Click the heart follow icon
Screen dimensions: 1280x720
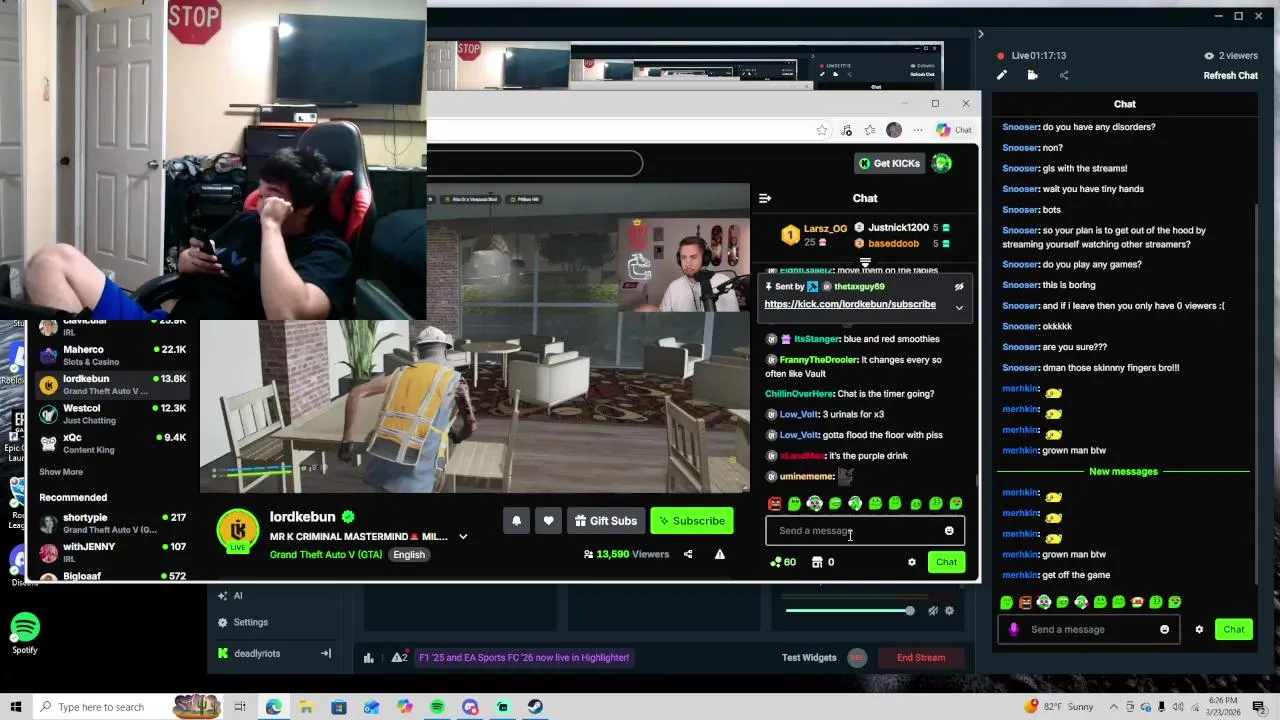pos(548,521)
